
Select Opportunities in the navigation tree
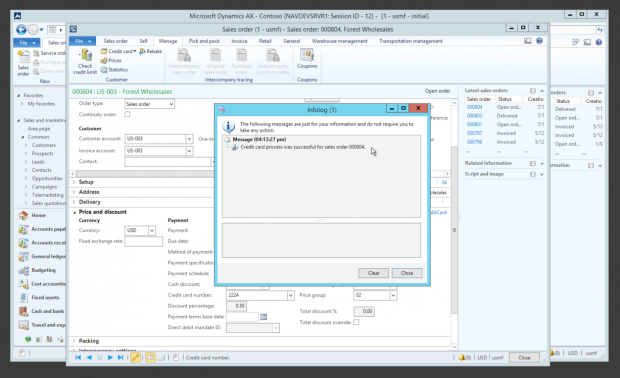[x=47, y=178]
